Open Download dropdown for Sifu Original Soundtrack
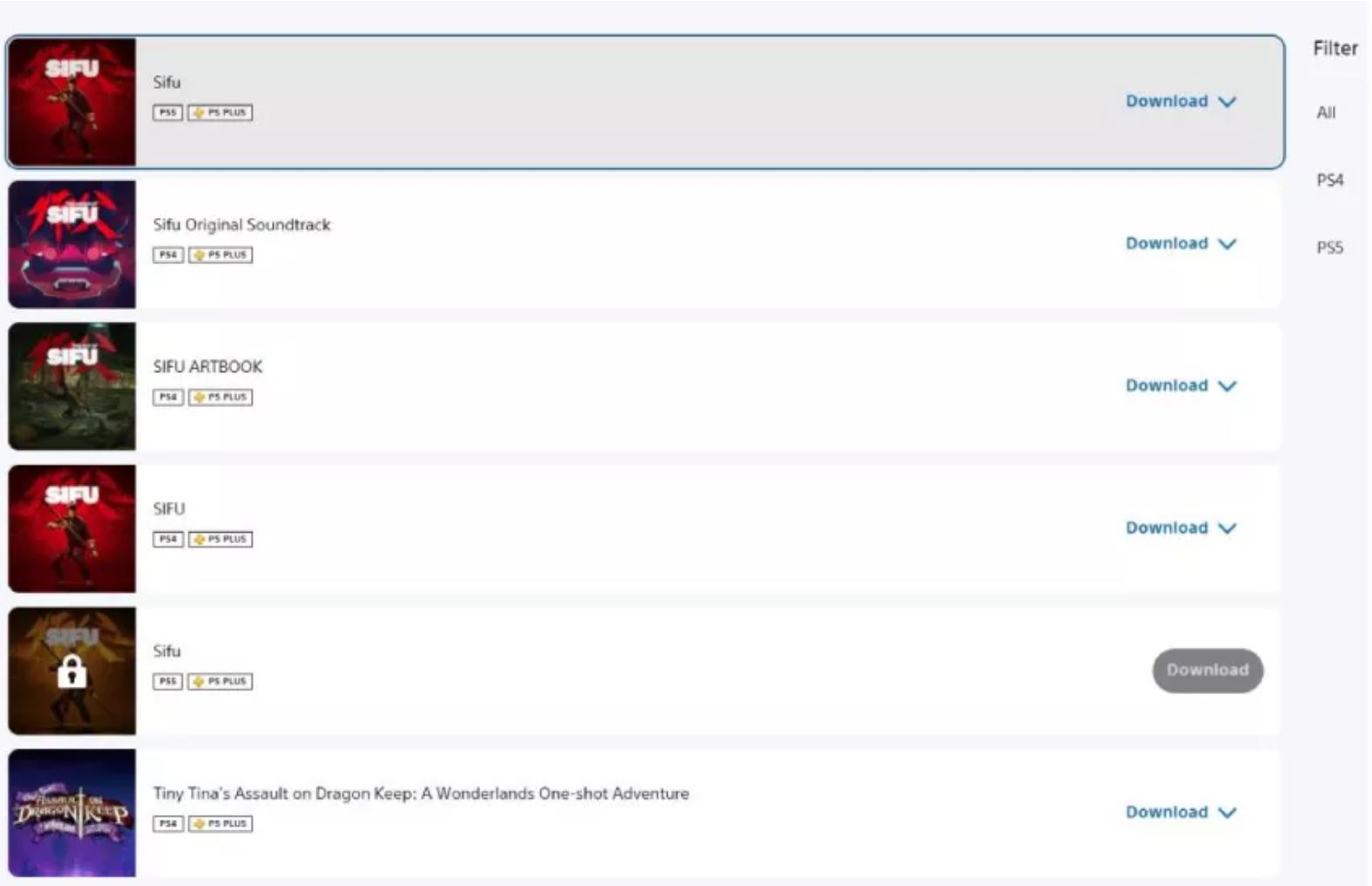The image size is (1372, 886). [x=1180, y=243]
